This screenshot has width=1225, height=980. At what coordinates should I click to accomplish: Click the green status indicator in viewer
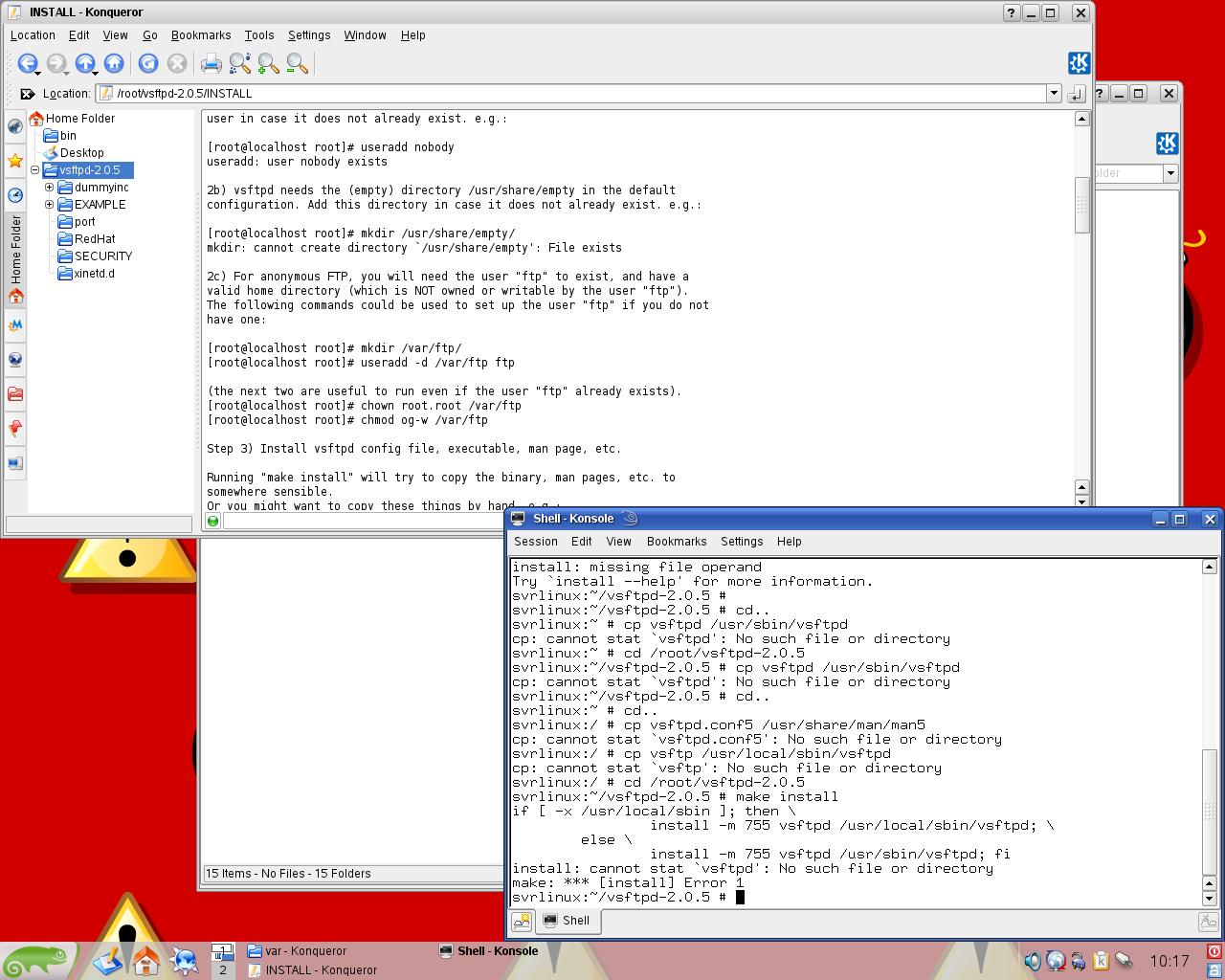click(213, 521)
